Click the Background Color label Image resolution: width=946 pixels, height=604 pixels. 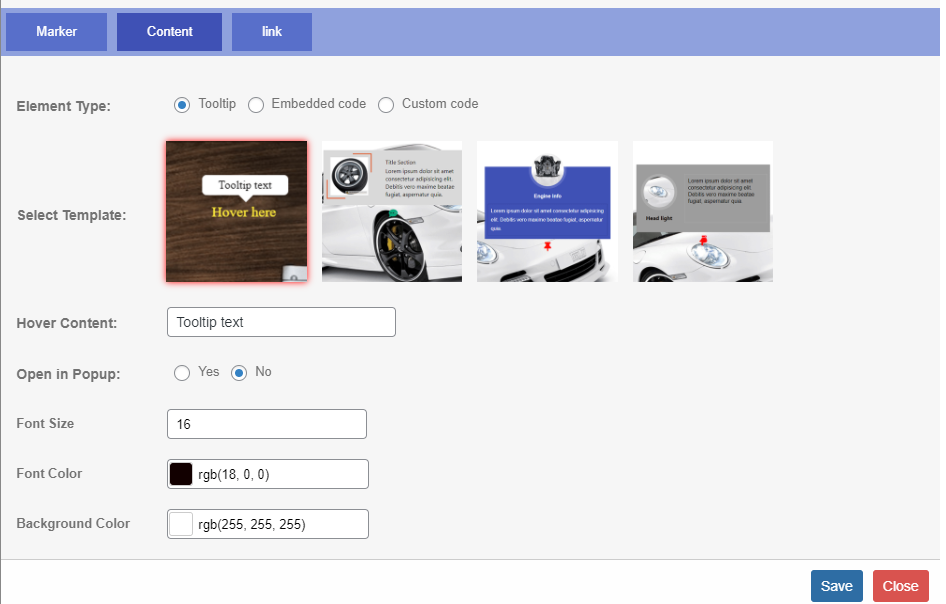(73, 524)
